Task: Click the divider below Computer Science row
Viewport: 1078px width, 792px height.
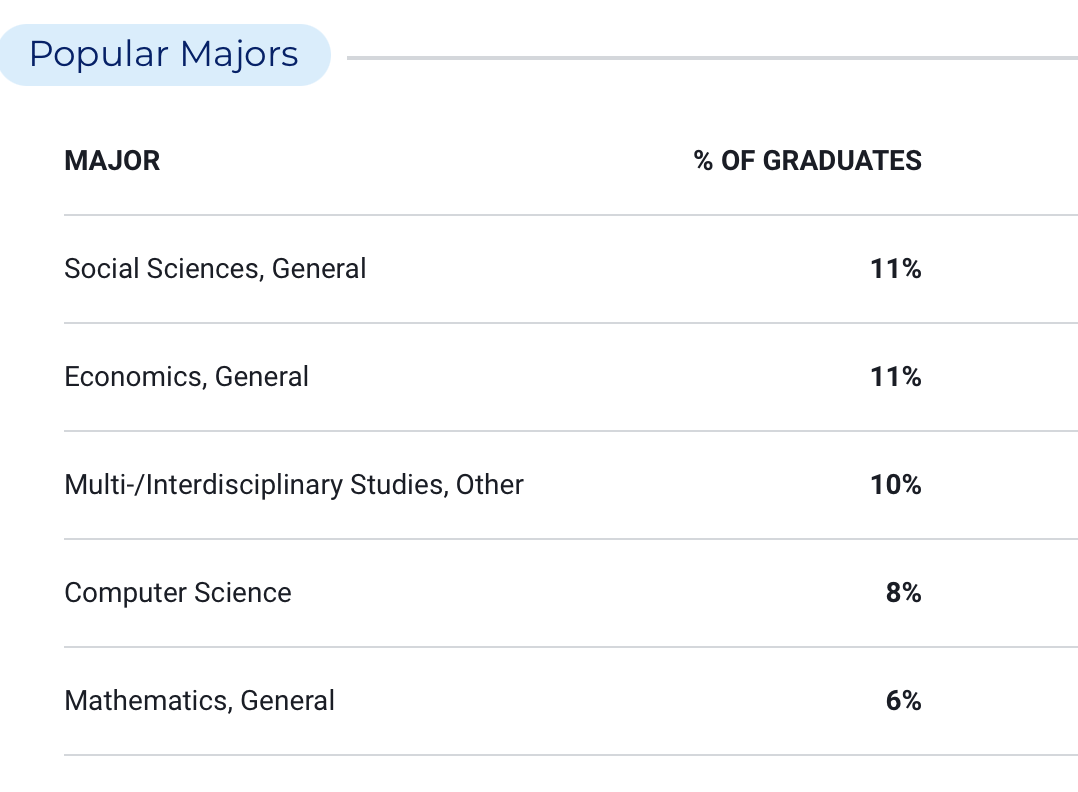Action: click(571, 646)
